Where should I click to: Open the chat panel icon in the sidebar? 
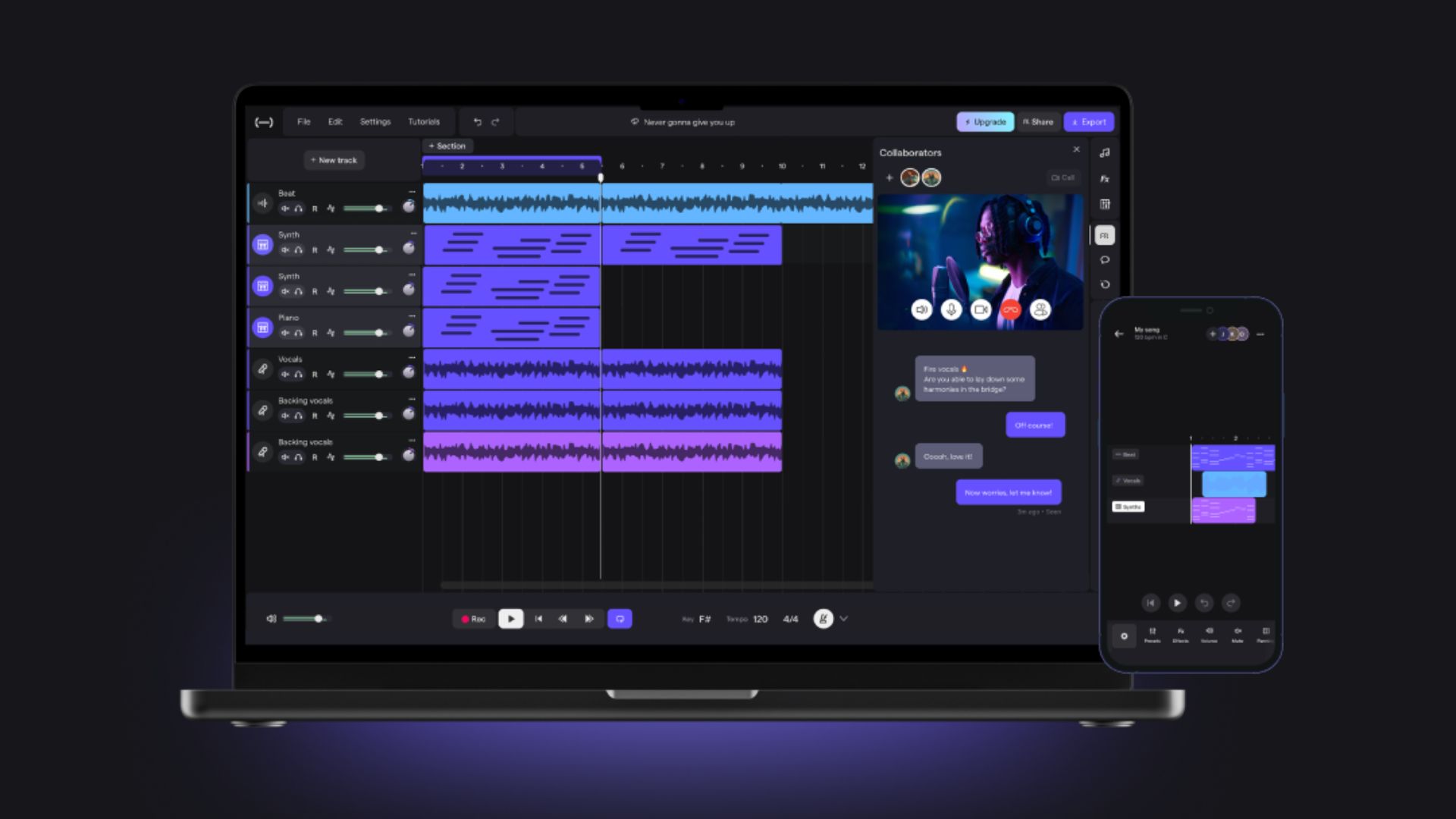click(1105, 260)
